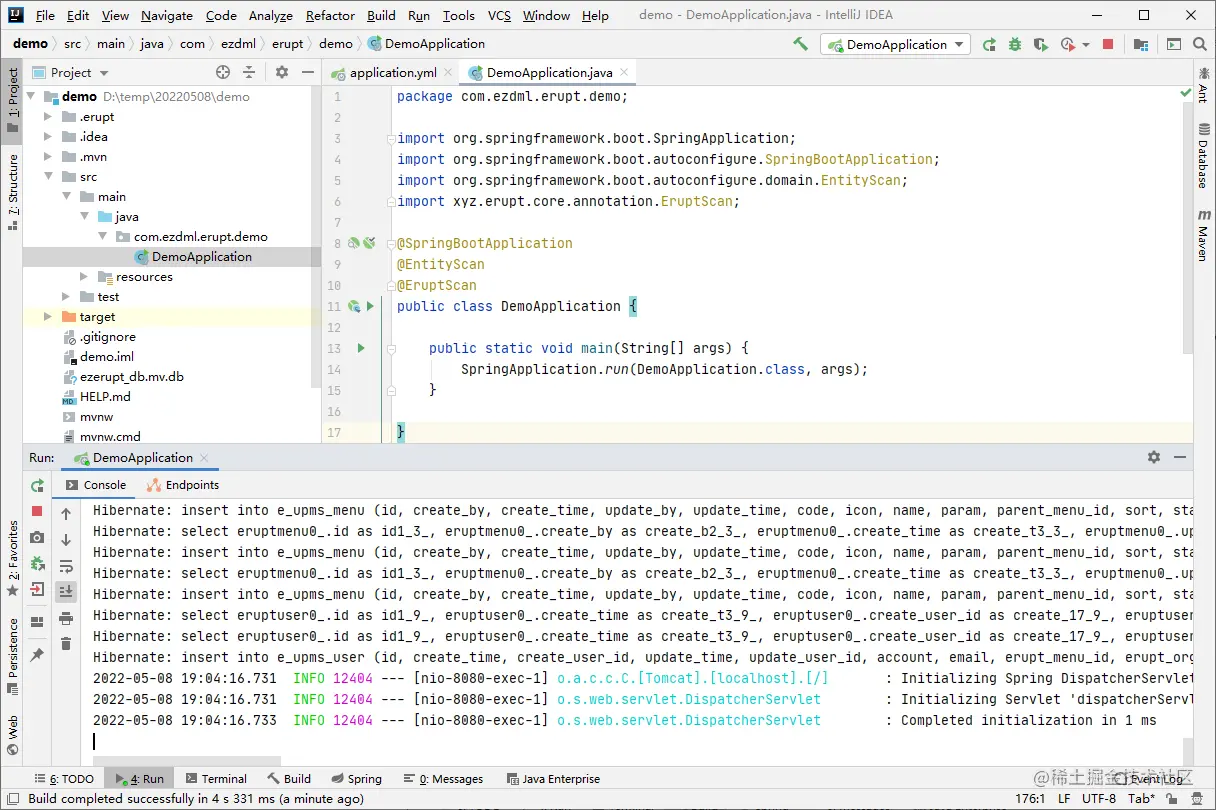Click the Build tool window button

point(289,779)
